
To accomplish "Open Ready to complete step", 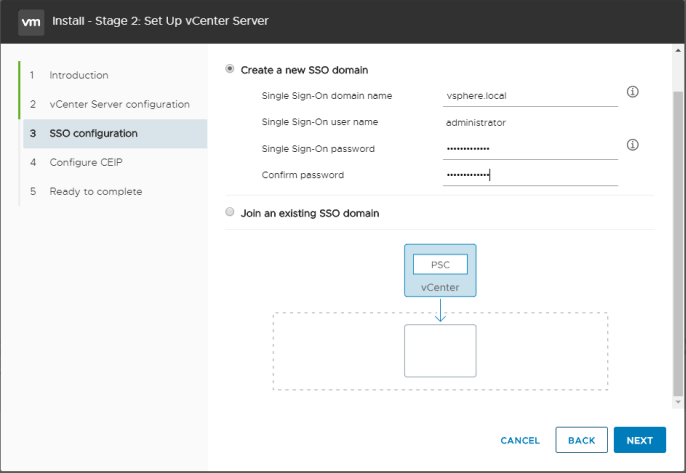I will (96, 192).
